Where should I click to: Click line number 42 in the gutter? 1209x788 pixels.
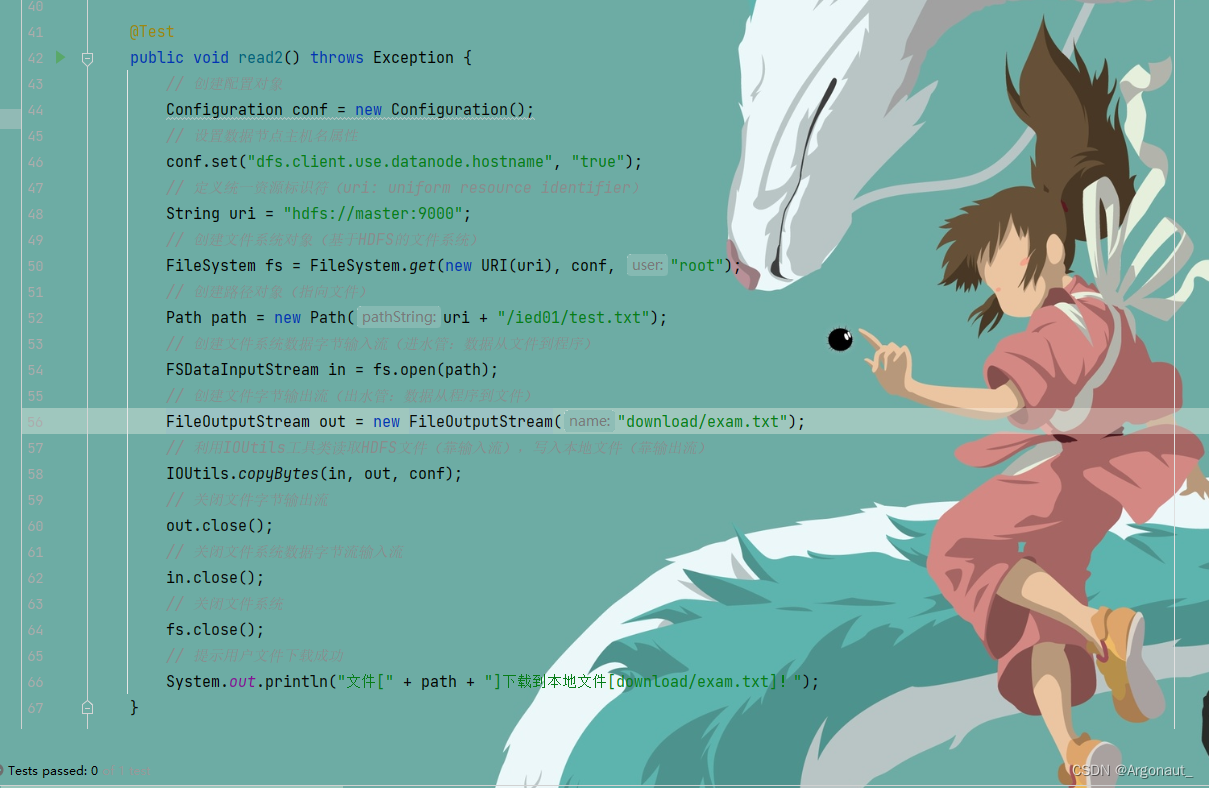coord(35,58)
